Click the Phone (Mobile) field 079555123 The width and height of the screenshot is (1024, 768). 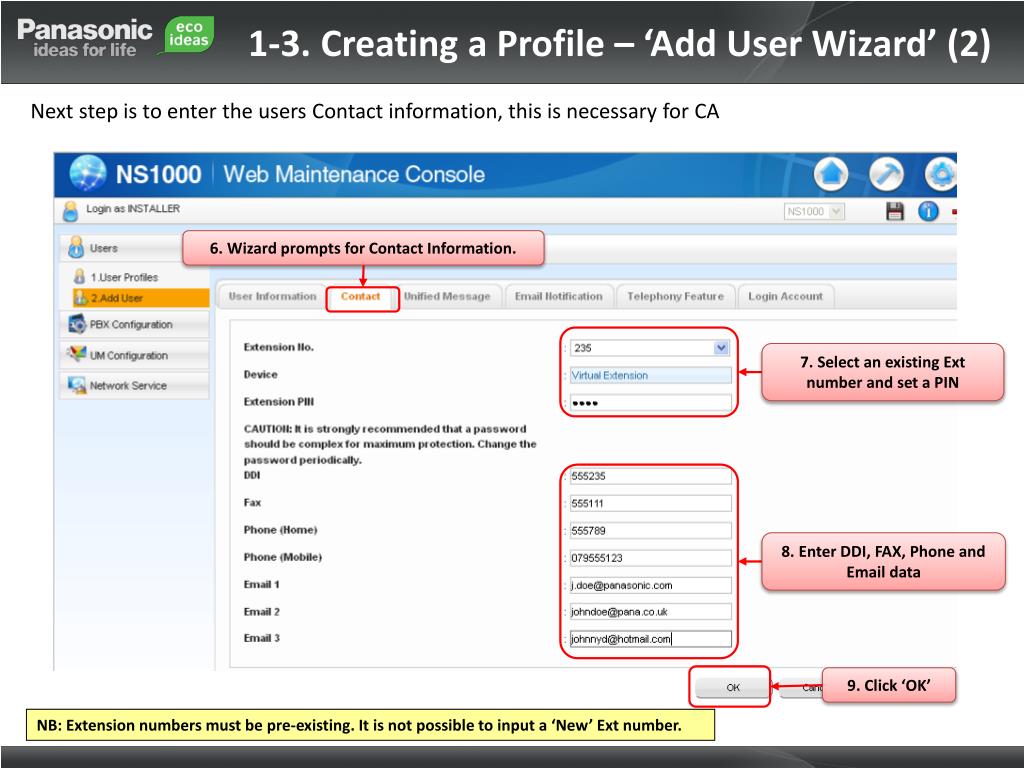point(650,558)
